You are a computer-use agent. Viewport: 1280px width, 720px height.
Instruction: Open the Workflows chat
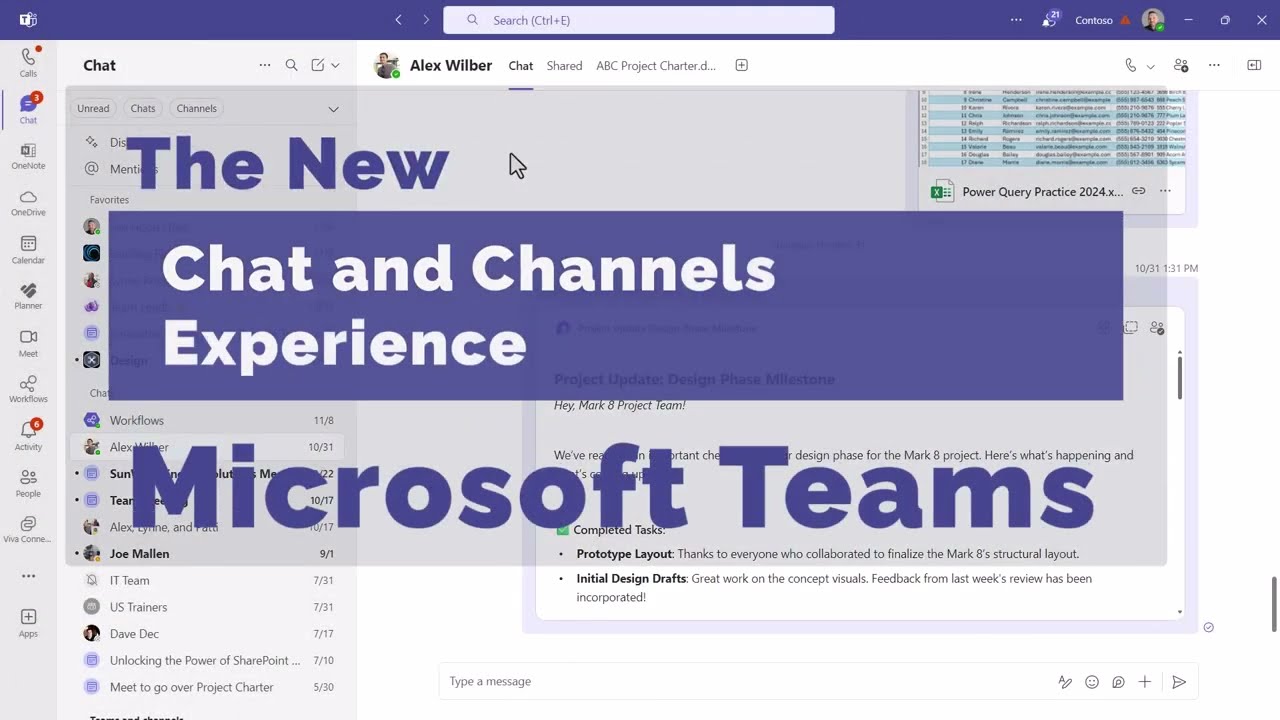tap(208, 421)
